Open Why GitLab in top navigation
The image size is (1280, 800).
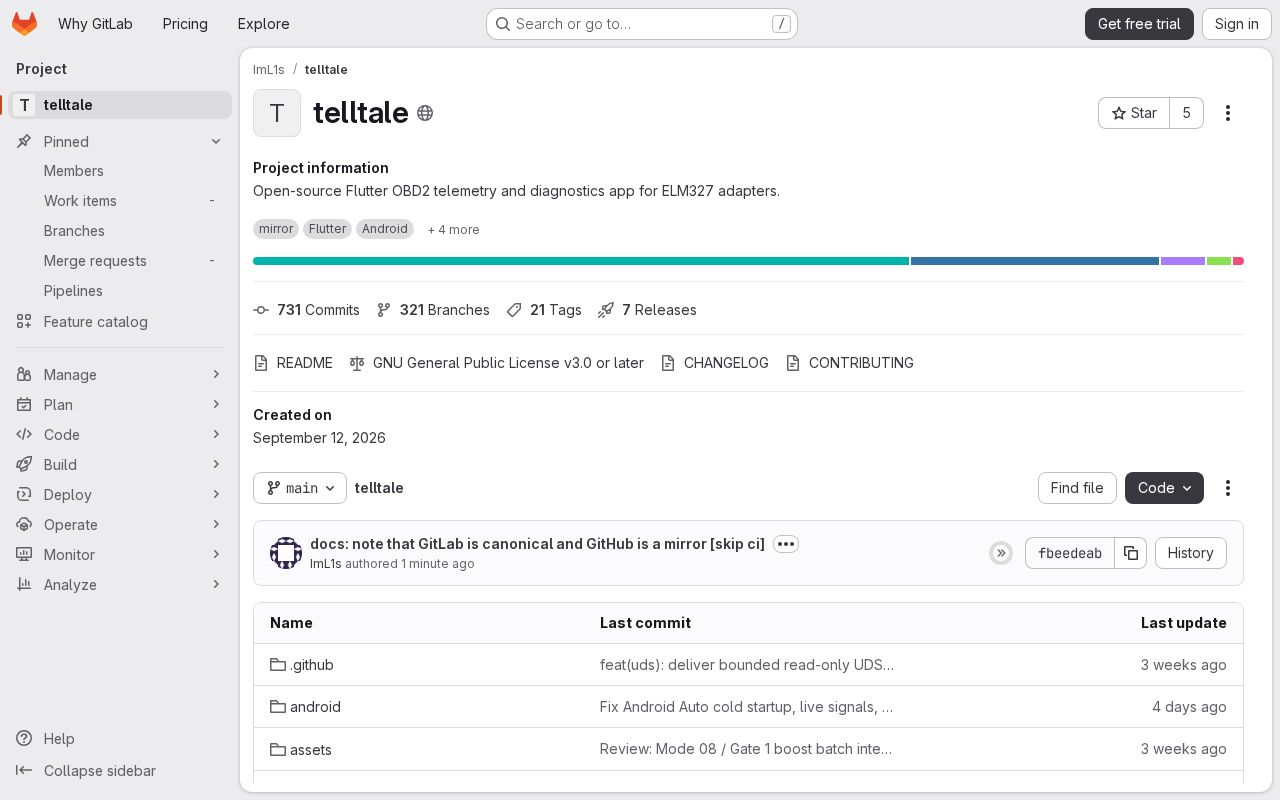pos(95,24)
